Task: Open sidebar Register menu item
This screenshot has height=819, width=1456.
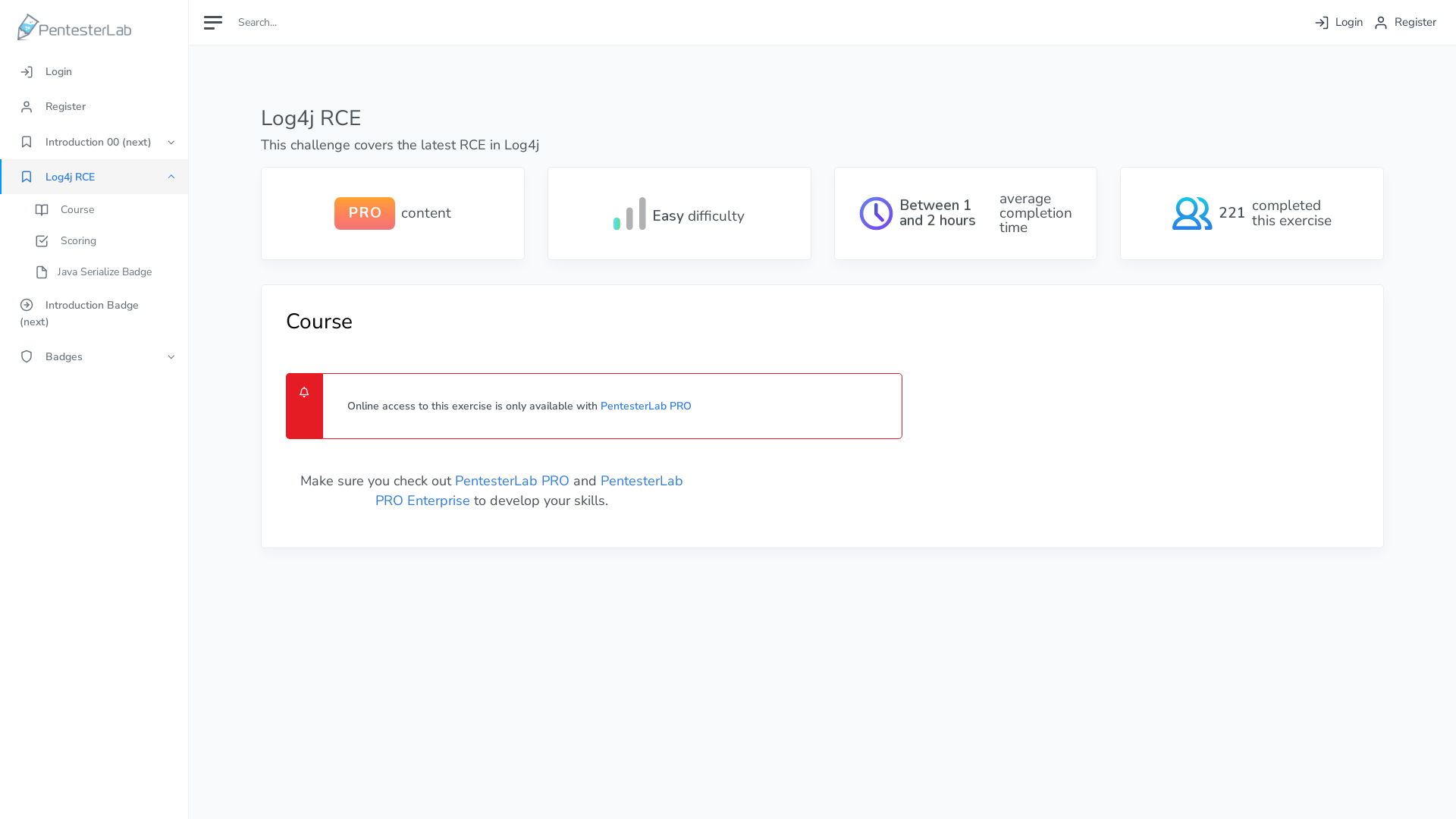Action: click(94, 107)
